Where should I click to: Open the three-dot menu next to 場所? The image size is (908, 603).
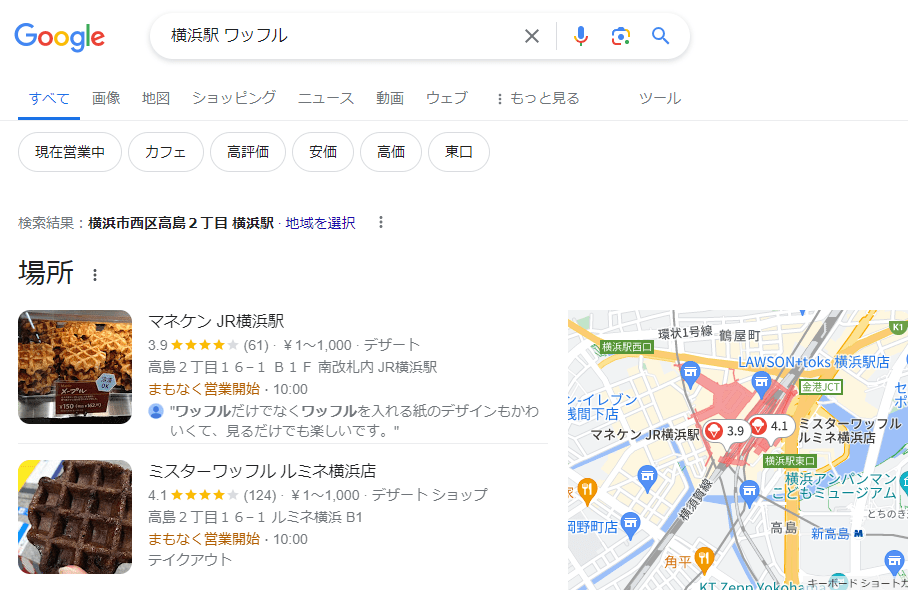pyautogui.click(x=95, y=275)
